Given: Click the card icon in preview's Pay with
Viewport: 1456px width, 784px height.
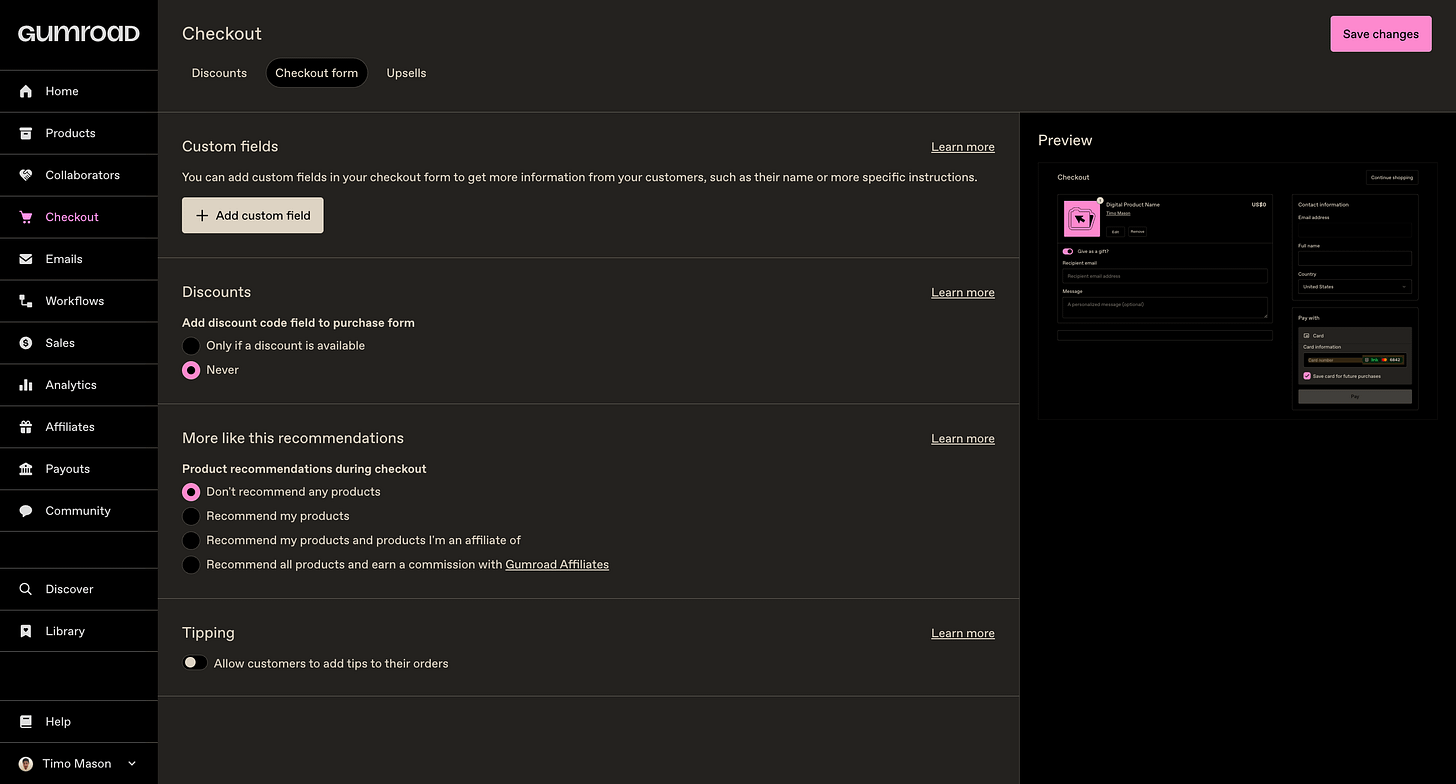Looking at the screenshot, I should (x=1307, y=336).
